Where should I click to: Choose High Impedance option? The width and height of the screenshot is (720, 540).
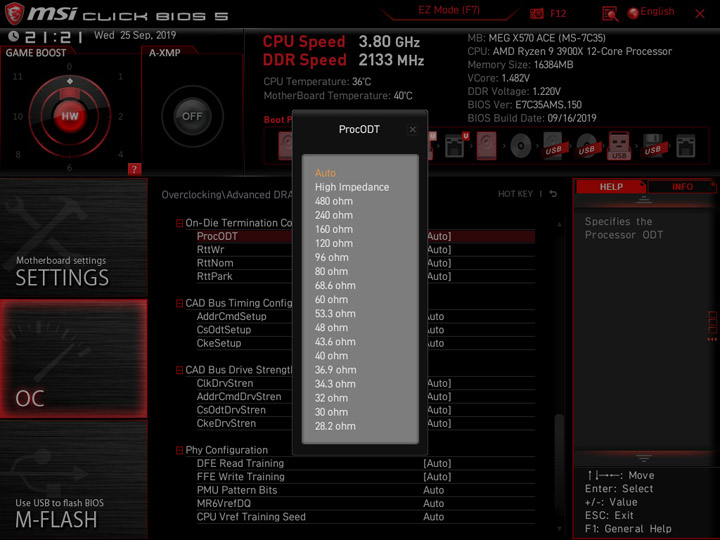point(352,187)
